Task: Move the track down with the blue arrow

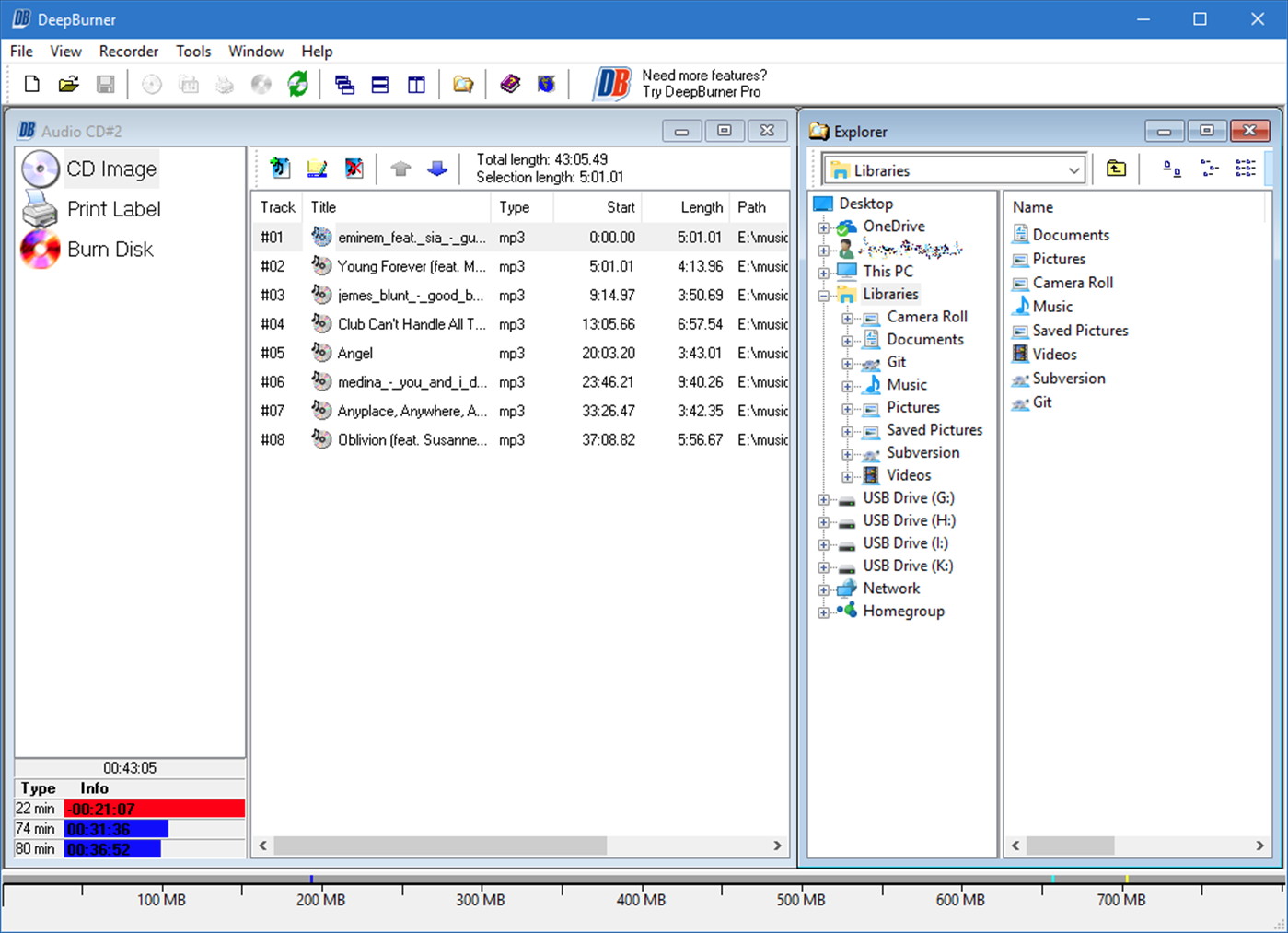Action: point(437,169)
